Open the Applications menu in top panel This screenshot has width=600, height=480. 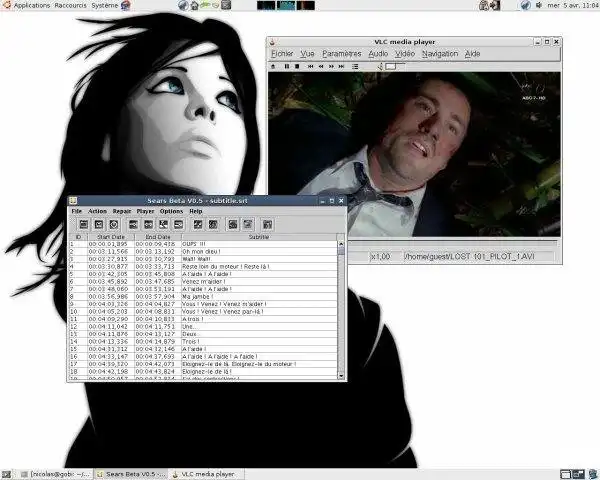click(32, 5)
